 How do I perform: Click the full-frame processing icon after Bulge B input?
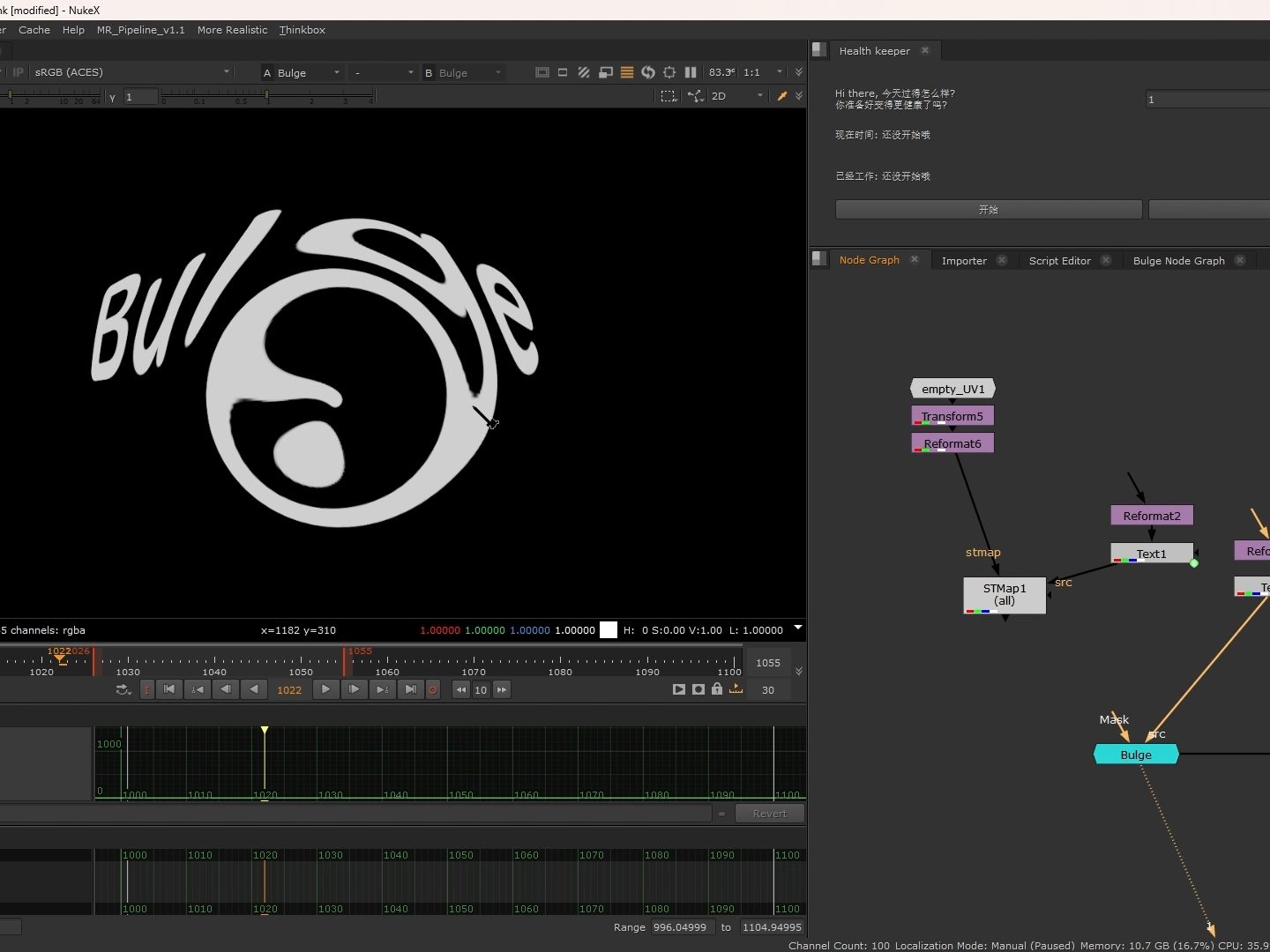click(542, 72)
